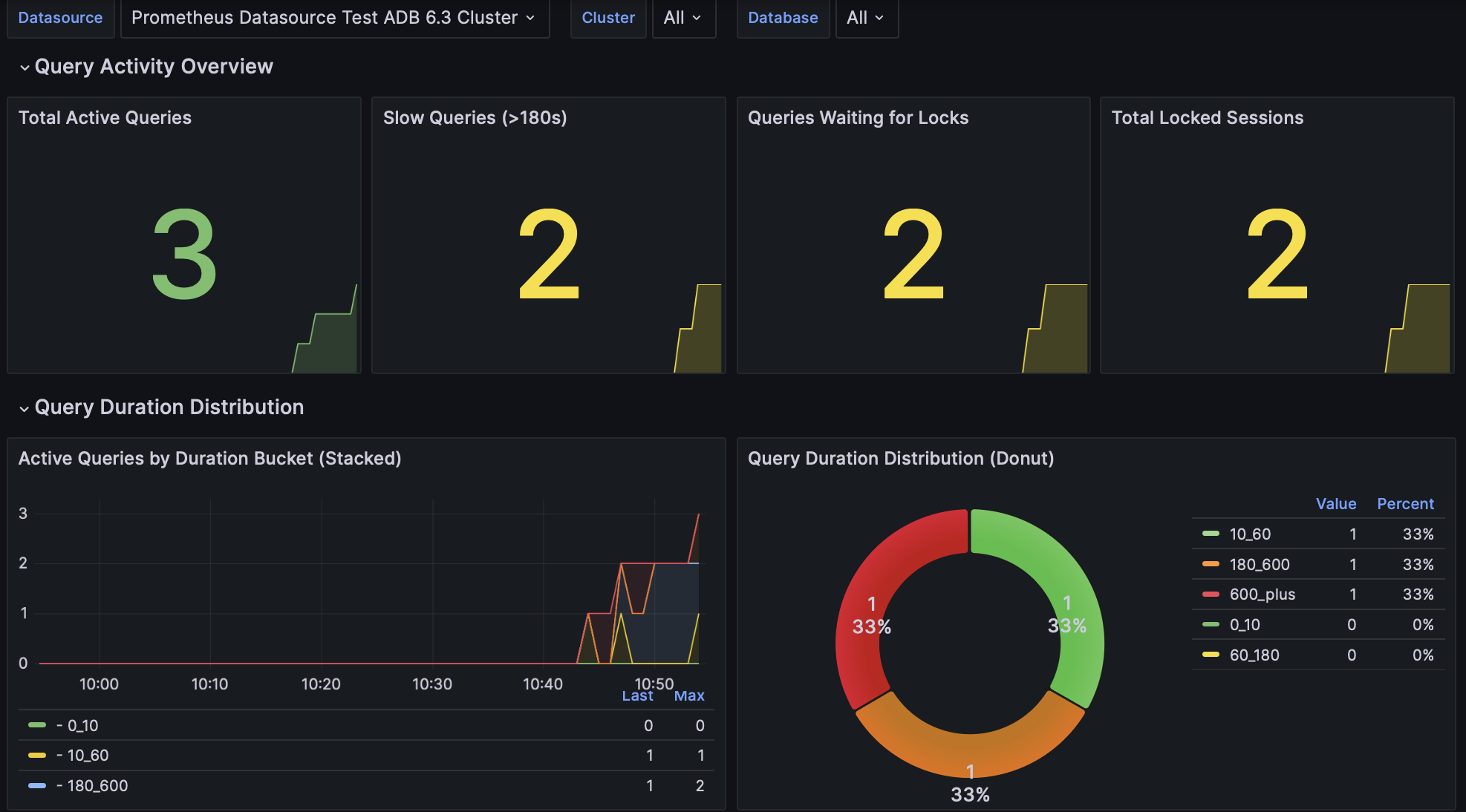The height and width of the screenshot is (812, 1466).
Task: Click the 60_180 color marker in donut legend
Action: click(1211, 655)
